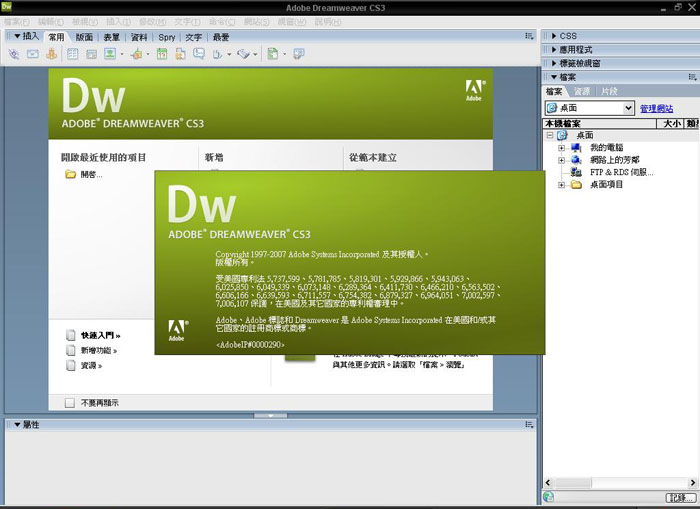This screenshot has height=509, width=700.
Task: Click the Media insert icon
Action: [136, 54]
